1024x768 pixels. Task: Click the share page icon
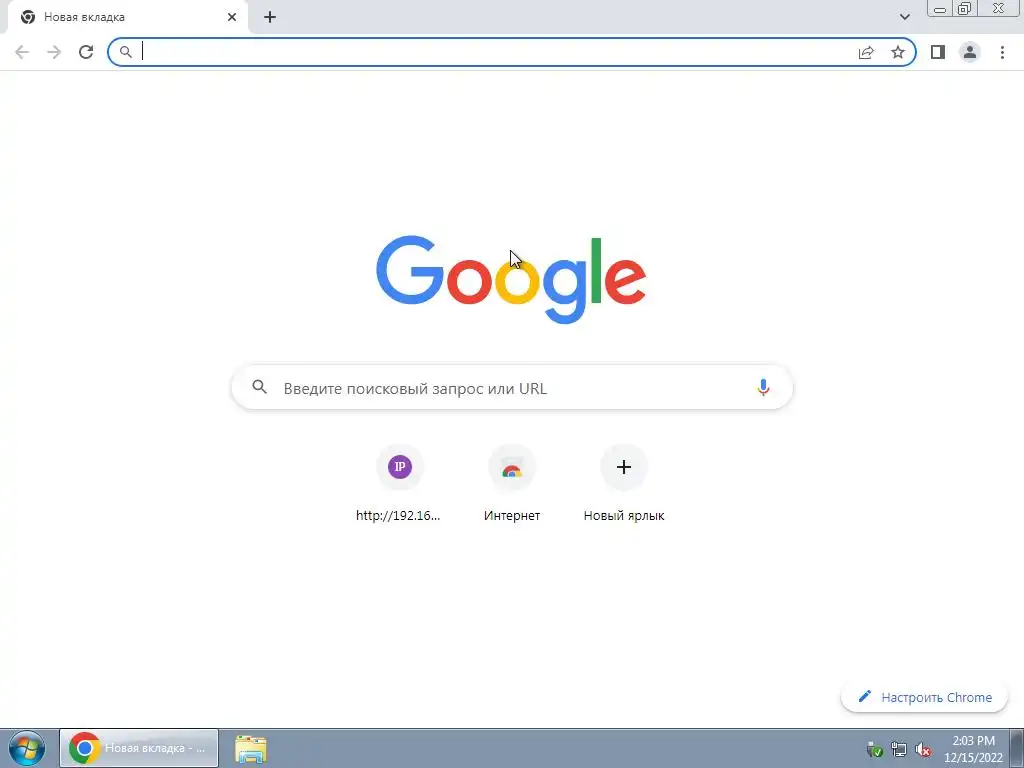click(866, 52)
